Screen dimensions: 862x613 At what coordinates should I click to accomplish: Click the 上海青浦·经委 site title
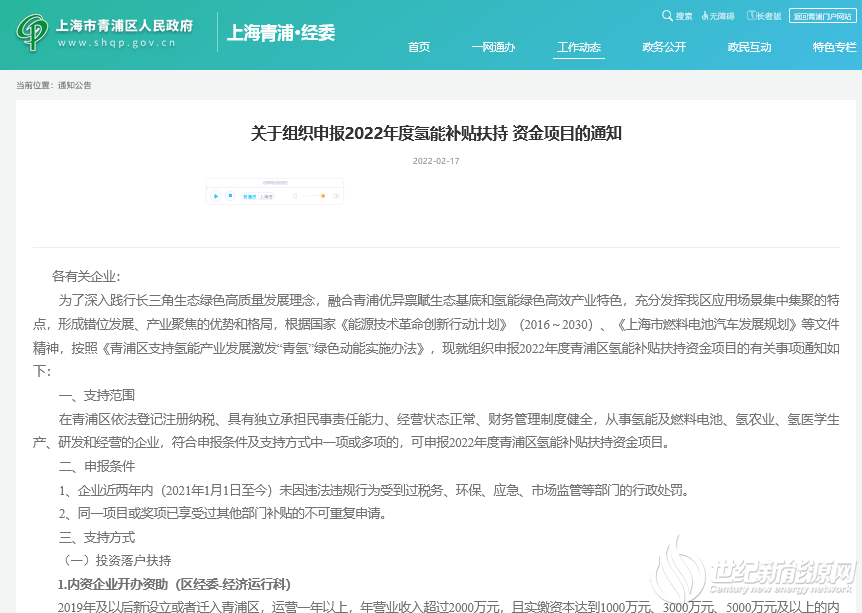281,33
